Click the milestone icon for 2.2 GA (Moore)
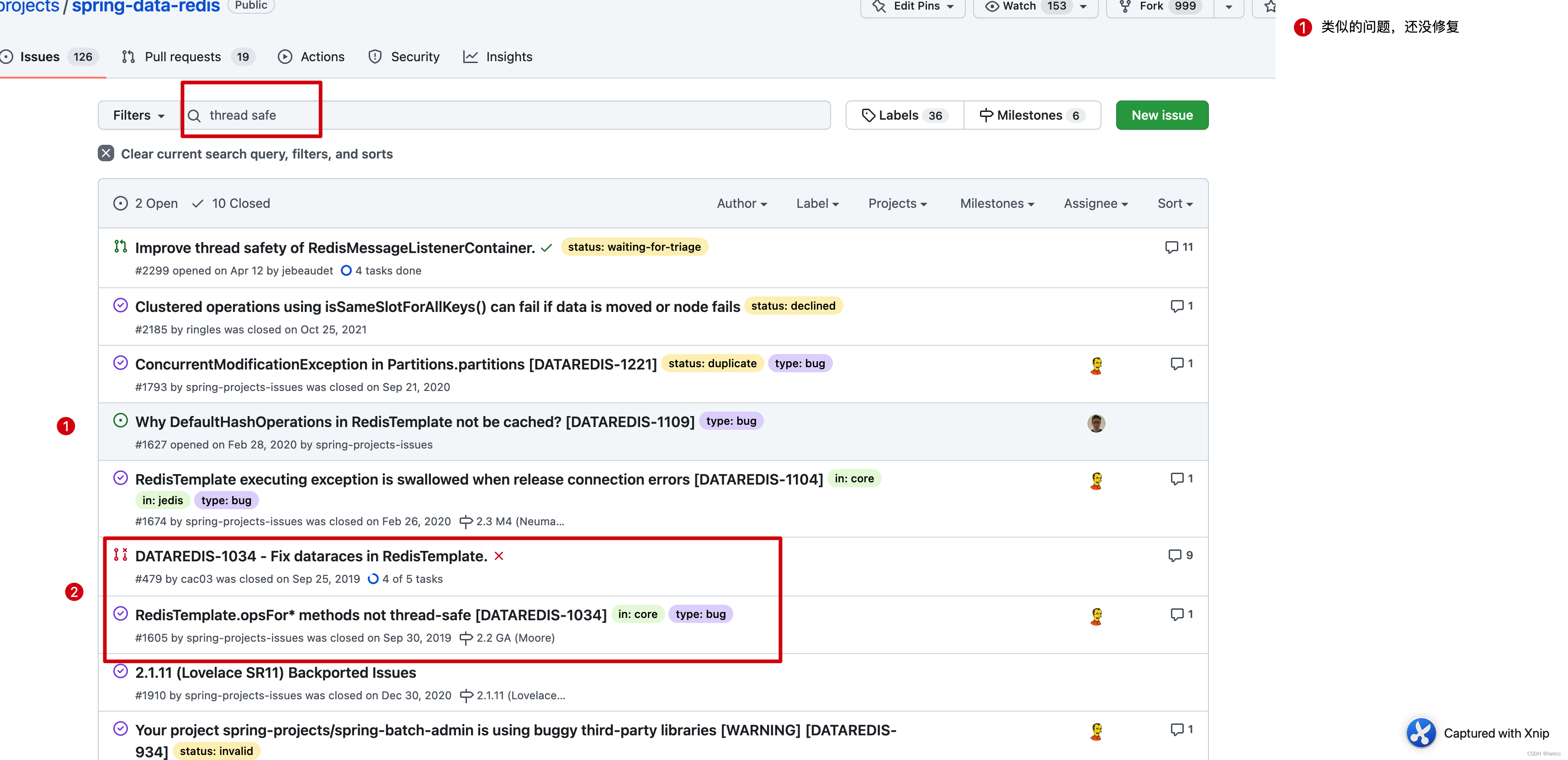The width and height of the screenshot is (1568, 760). click(x=466, y=639)
